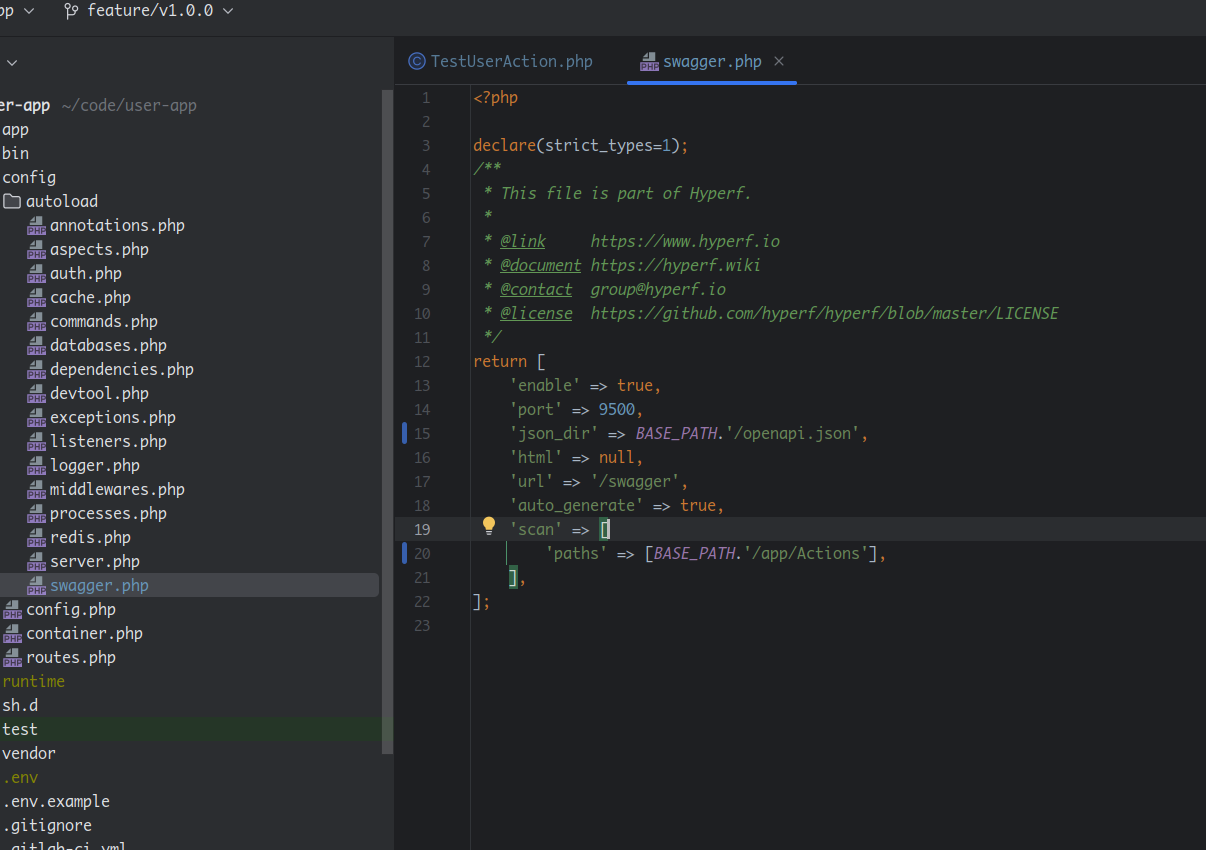Select the swagger.php editor tab
Image resolution: width=1206 pixels, height=850 pixels.
click(712, 61)
